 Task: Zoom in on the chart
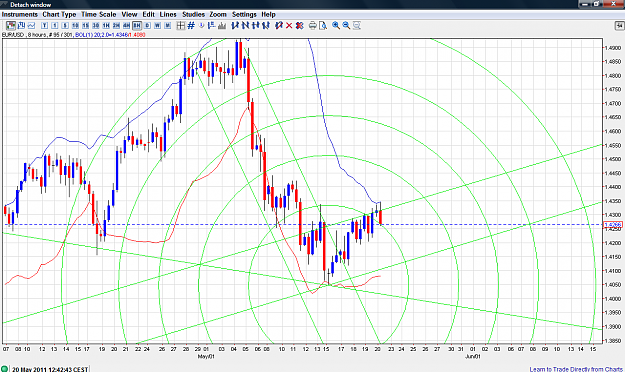336,26
